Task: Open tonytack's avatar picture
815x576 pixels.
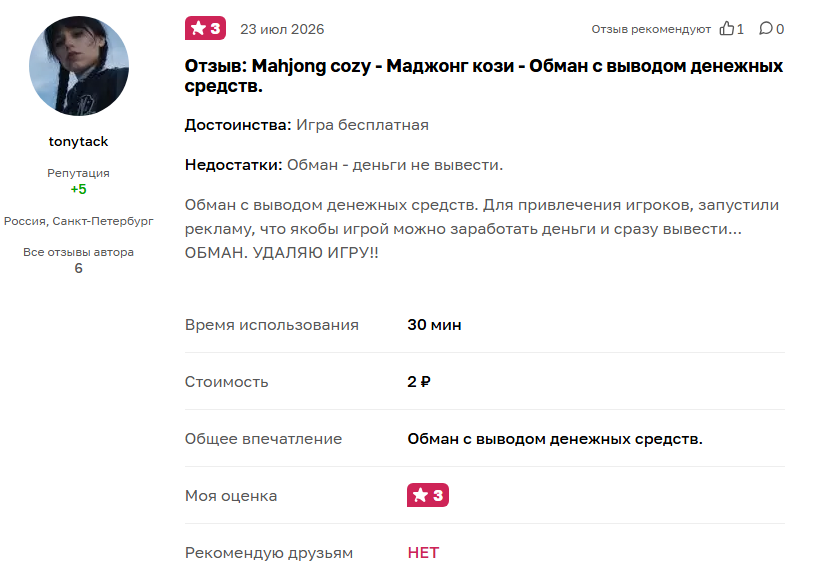Action: (x=78, y=66)
